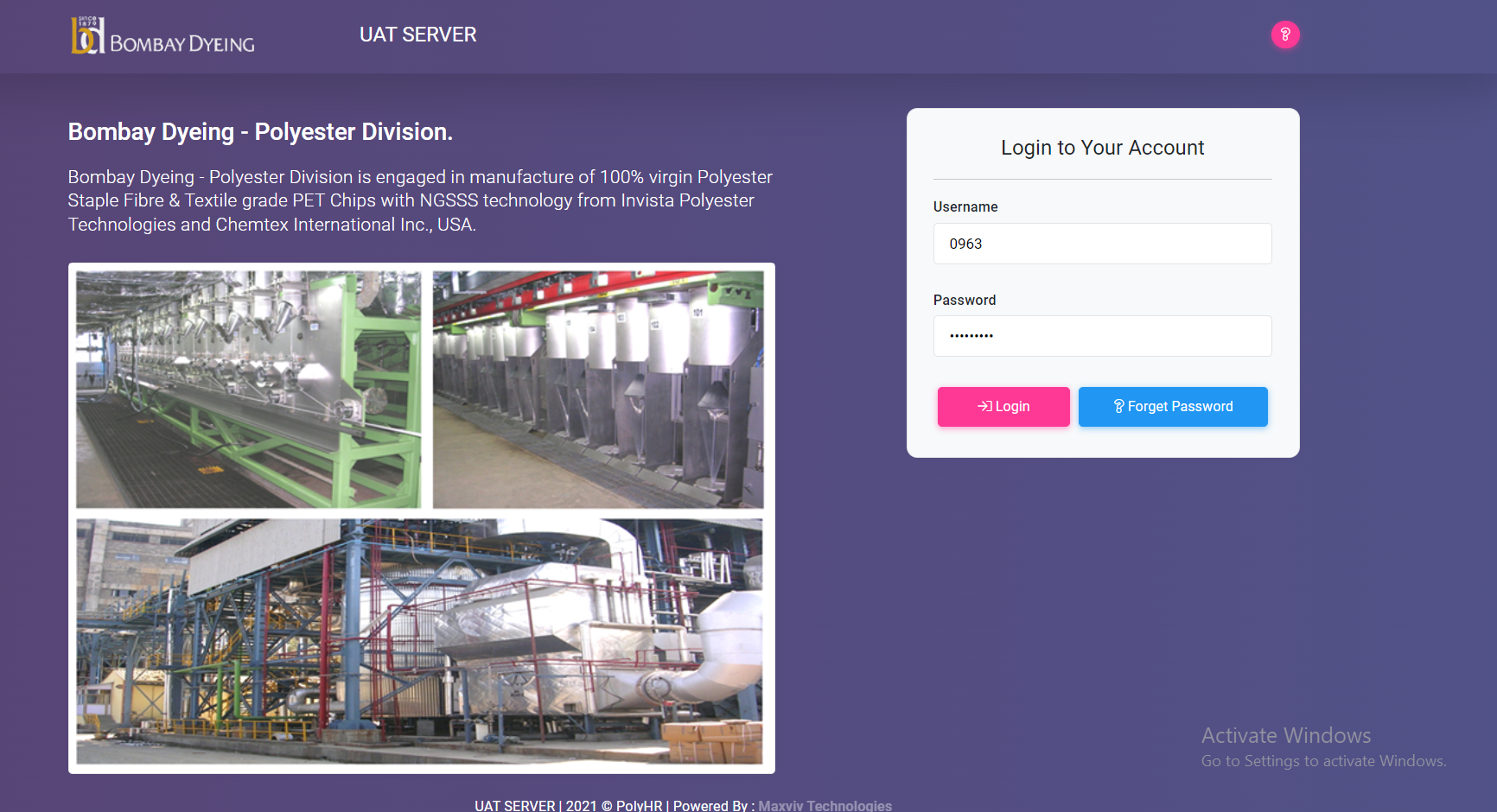The image size is (1497, 812).
Task: Focus the Password input field
Action: (1102, 336)
